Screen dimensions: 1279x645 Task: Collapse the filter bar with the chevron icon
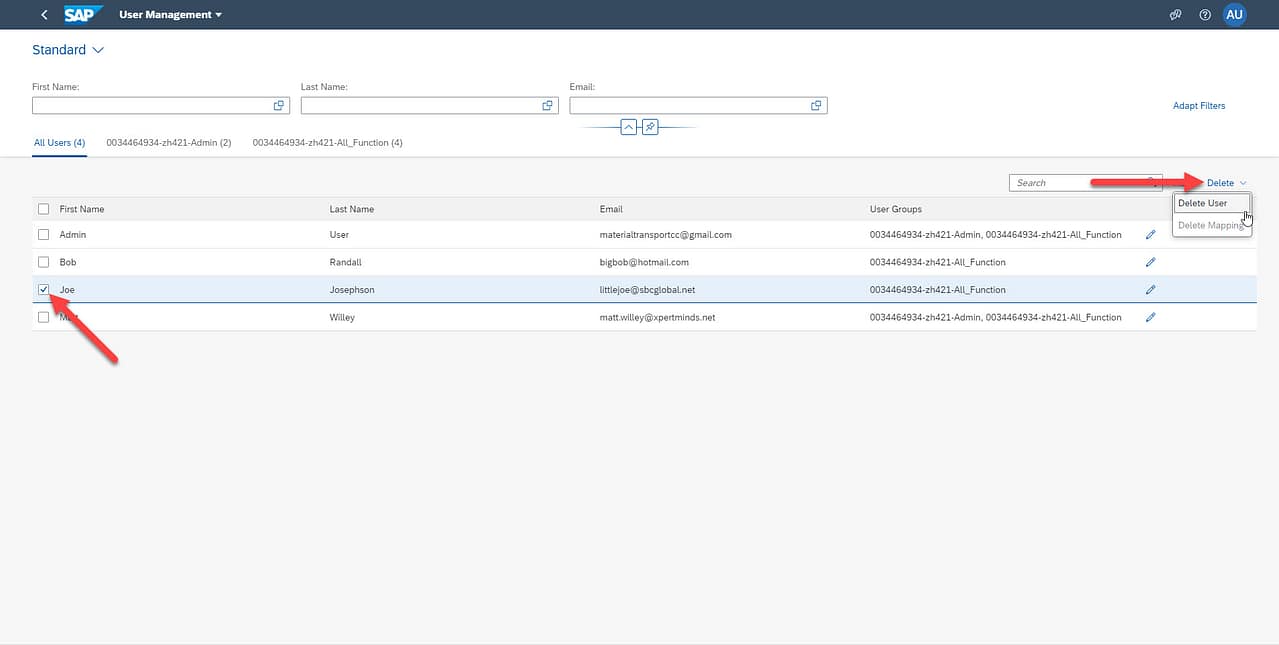[x=628, y=126]
